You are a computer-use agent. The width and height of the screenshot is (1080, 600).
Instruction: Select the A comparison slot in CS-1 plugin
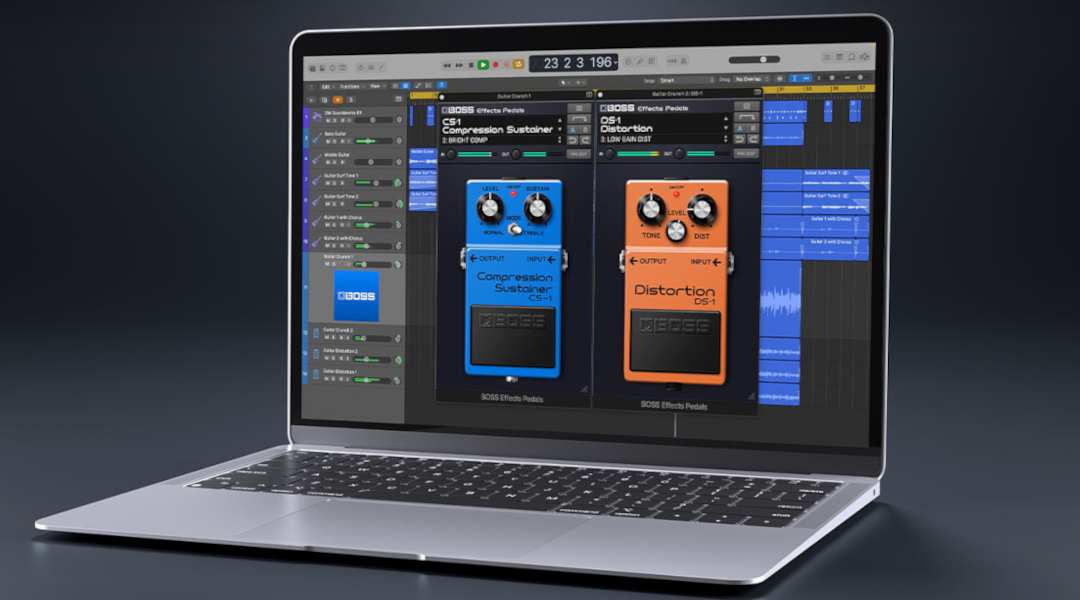[573, 130]
